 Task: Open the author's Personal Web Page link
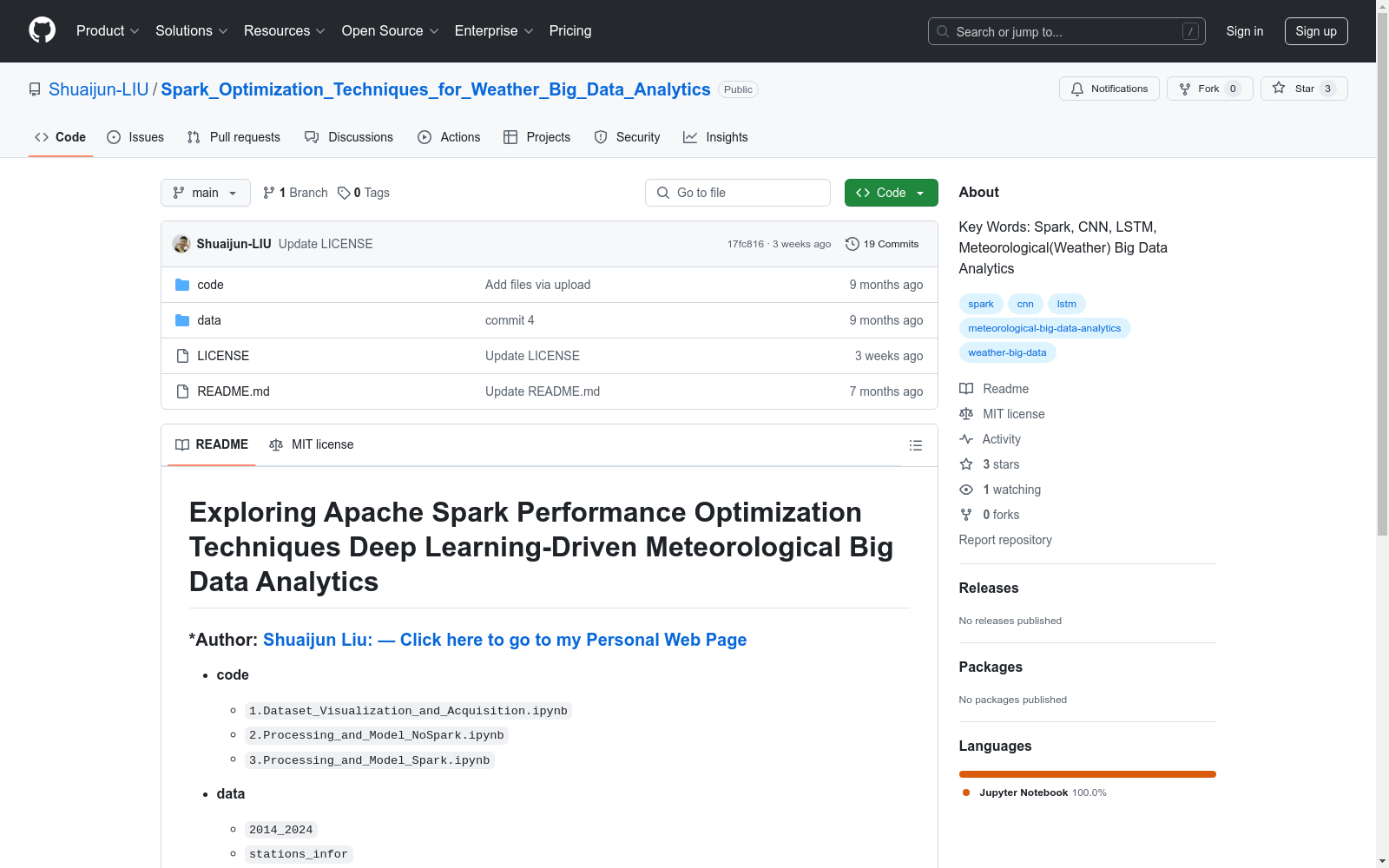click(x=504, y=640)
